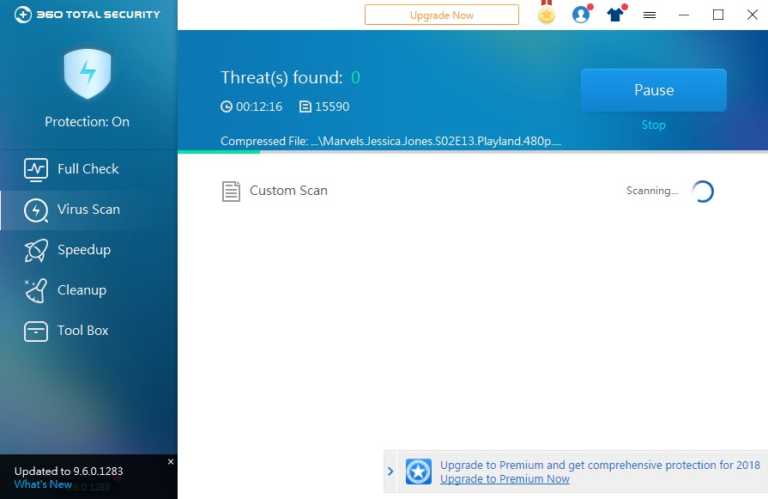
Task: Follow the Upgrade to Premium Now link
Action: point(504,480)
